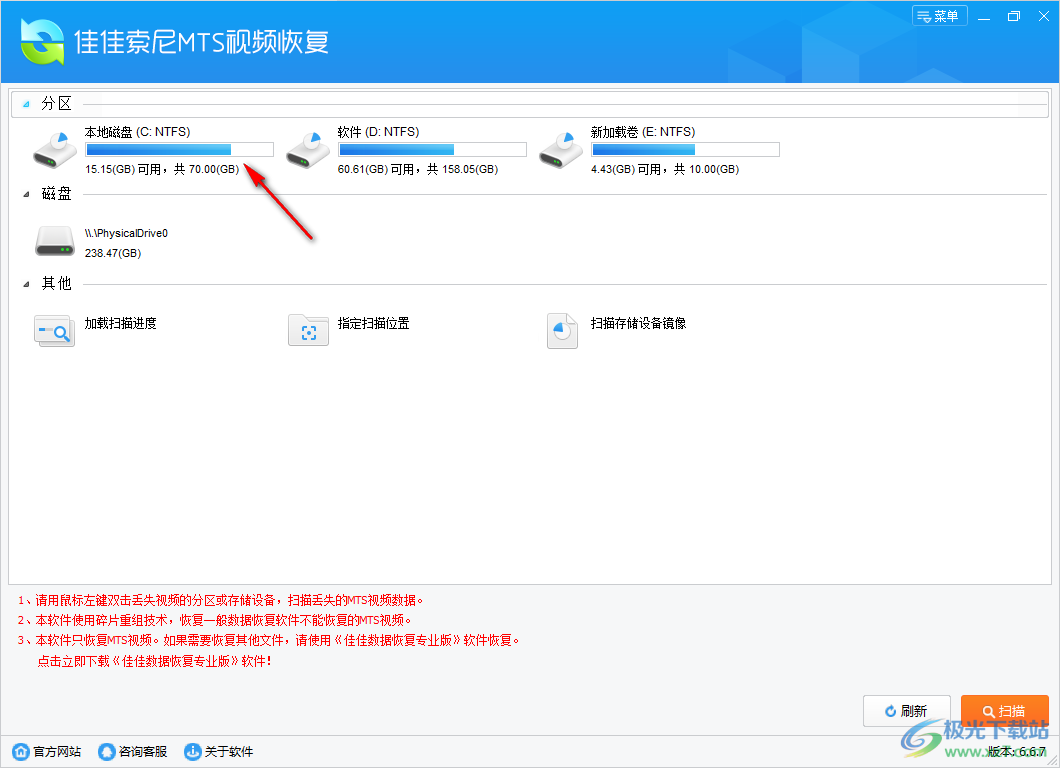Open the 菜单 menu
Image resolution: width=1060 pixels, height=768 pixels.
pyautogui.click(x=940, y=16)
